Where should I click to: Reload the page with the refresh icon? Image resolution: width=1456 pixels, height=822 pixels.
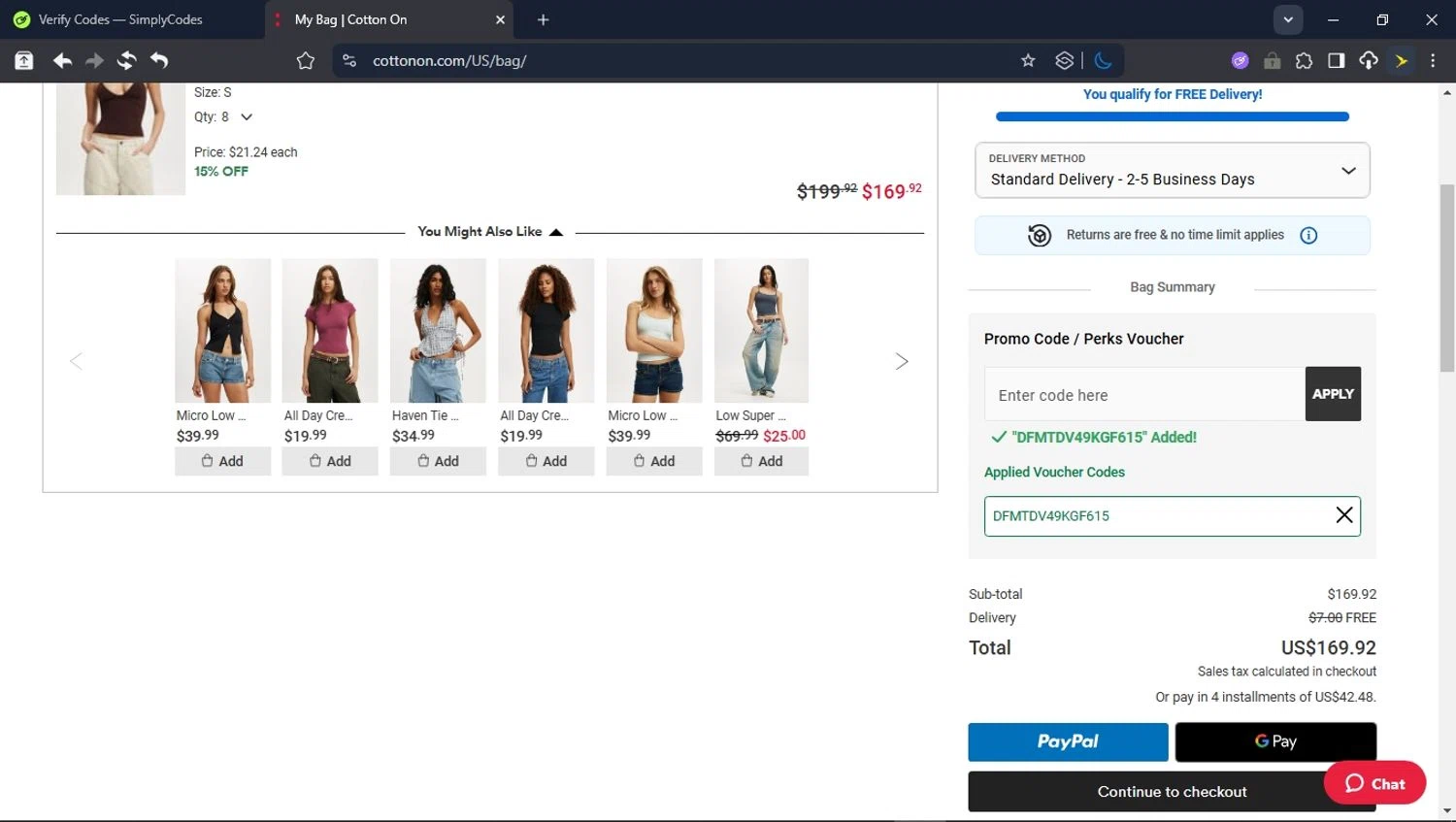coord(126,61)
